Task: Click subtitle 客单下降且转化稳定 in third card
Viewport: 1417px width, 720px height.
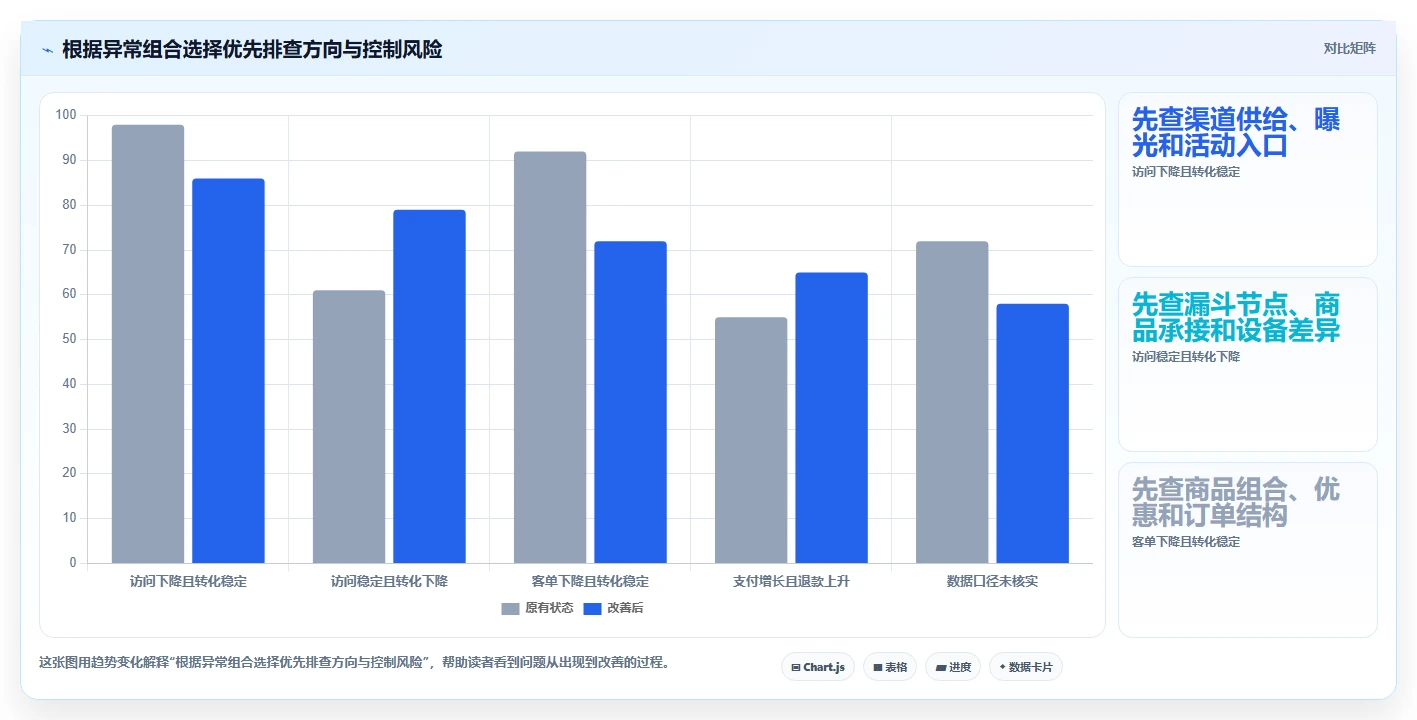Action: click(1186, 542)
